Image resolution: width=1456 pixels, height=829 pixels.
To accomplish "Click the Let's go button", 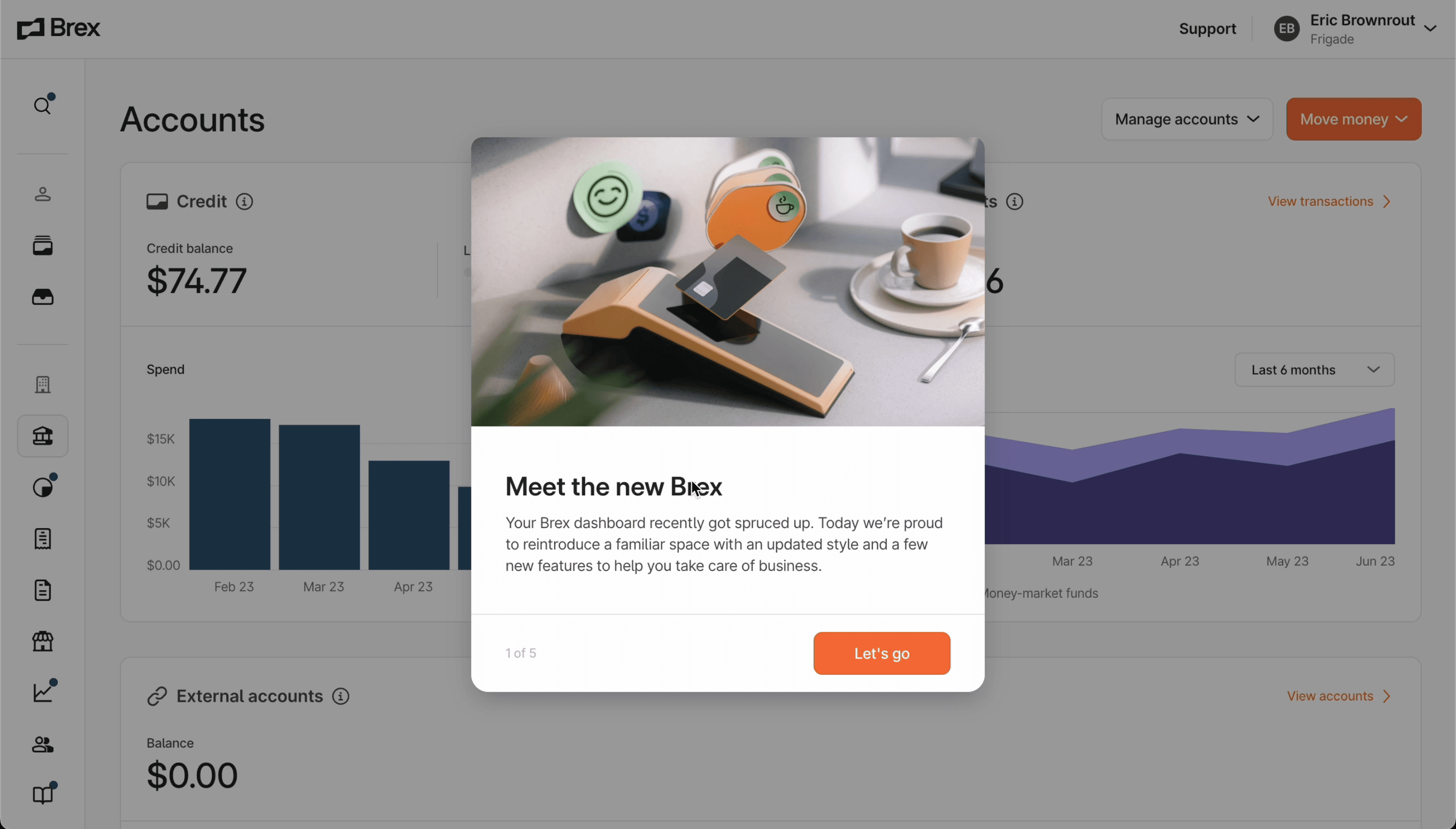I will tap(882, 653).
